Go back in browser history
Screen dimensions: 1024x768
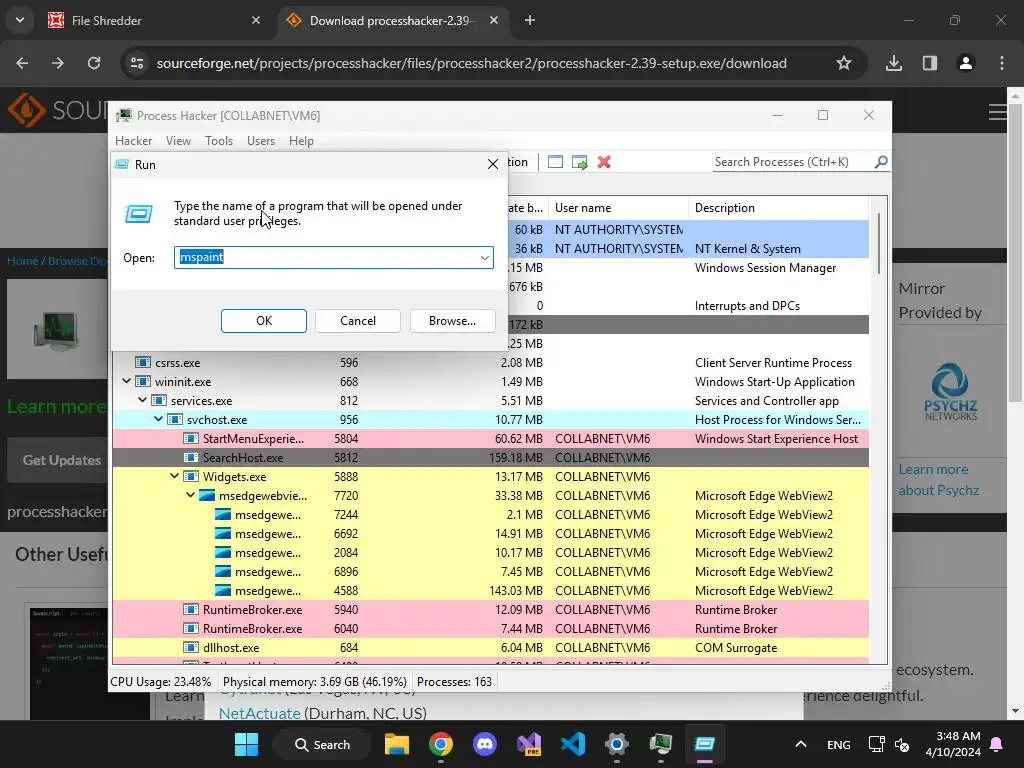(x=22, y=63)
